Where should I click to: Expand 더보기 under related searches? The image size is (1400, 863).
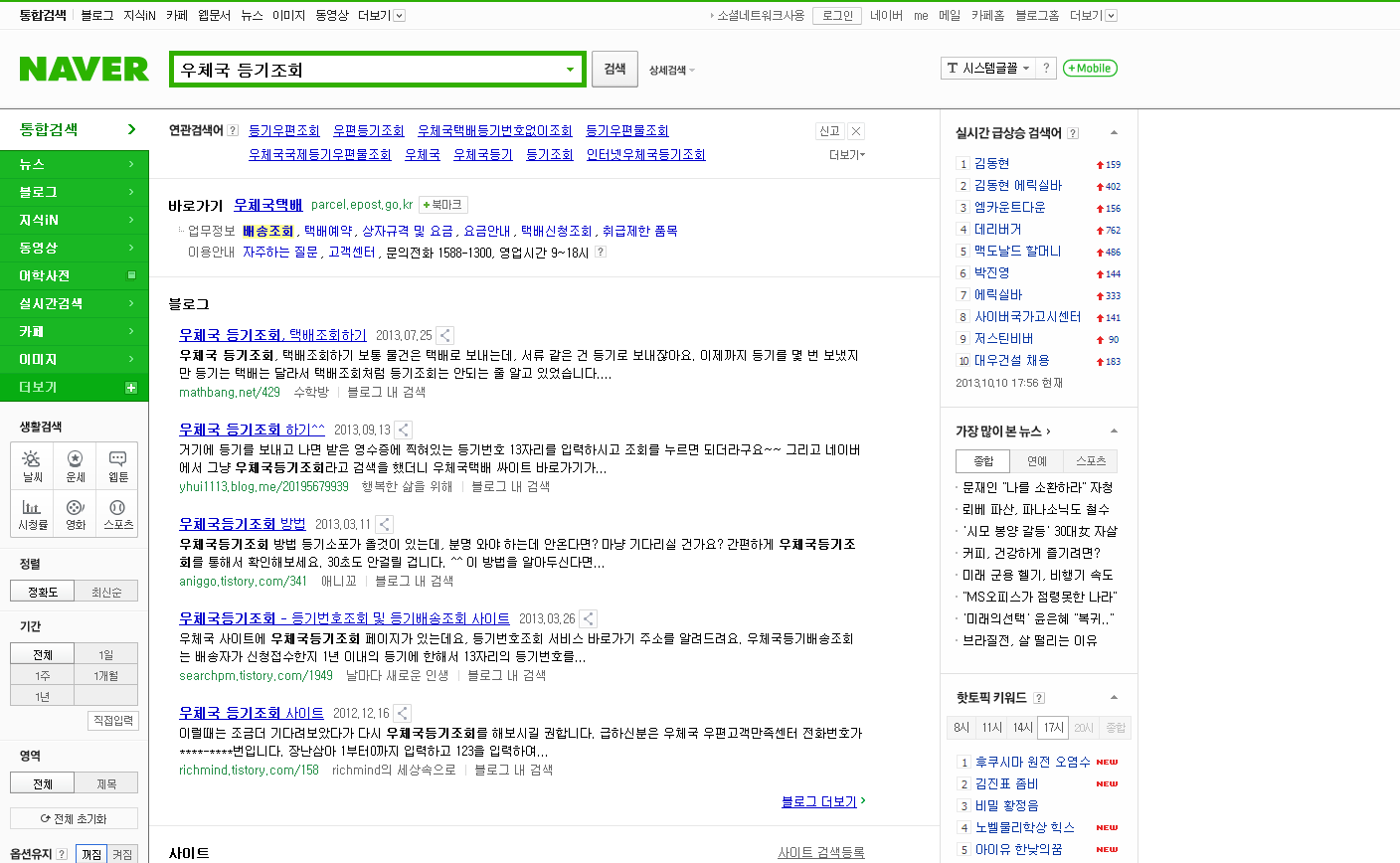(847, 155)
